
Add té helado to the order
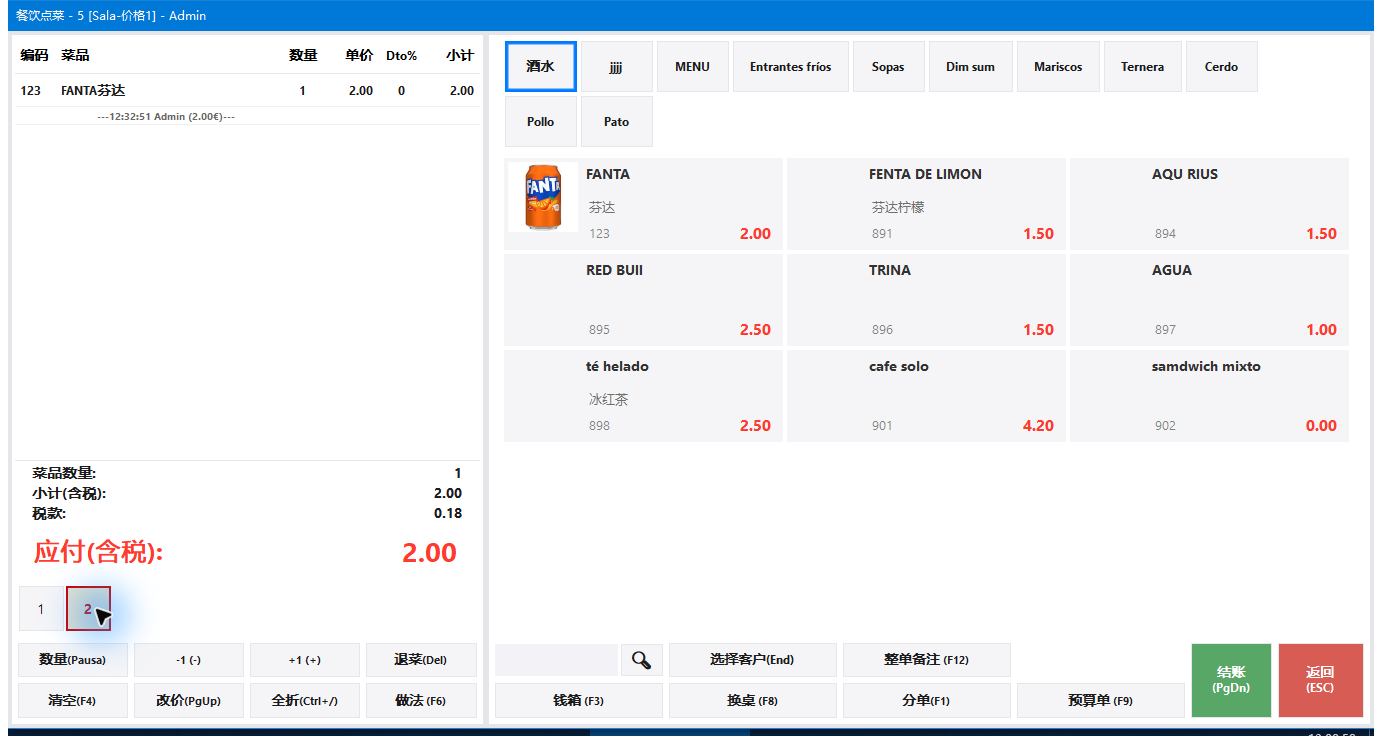coord(643,396)
